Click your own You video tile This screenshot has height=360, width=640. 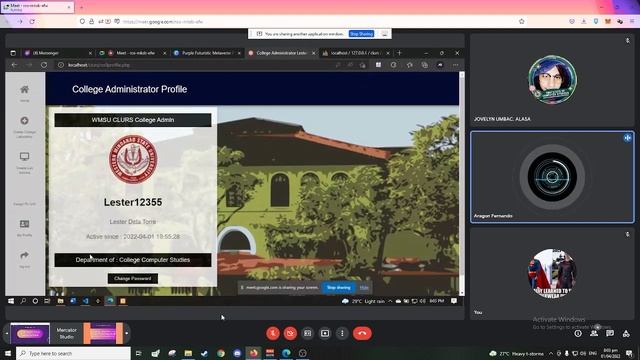tap(552, 273)
